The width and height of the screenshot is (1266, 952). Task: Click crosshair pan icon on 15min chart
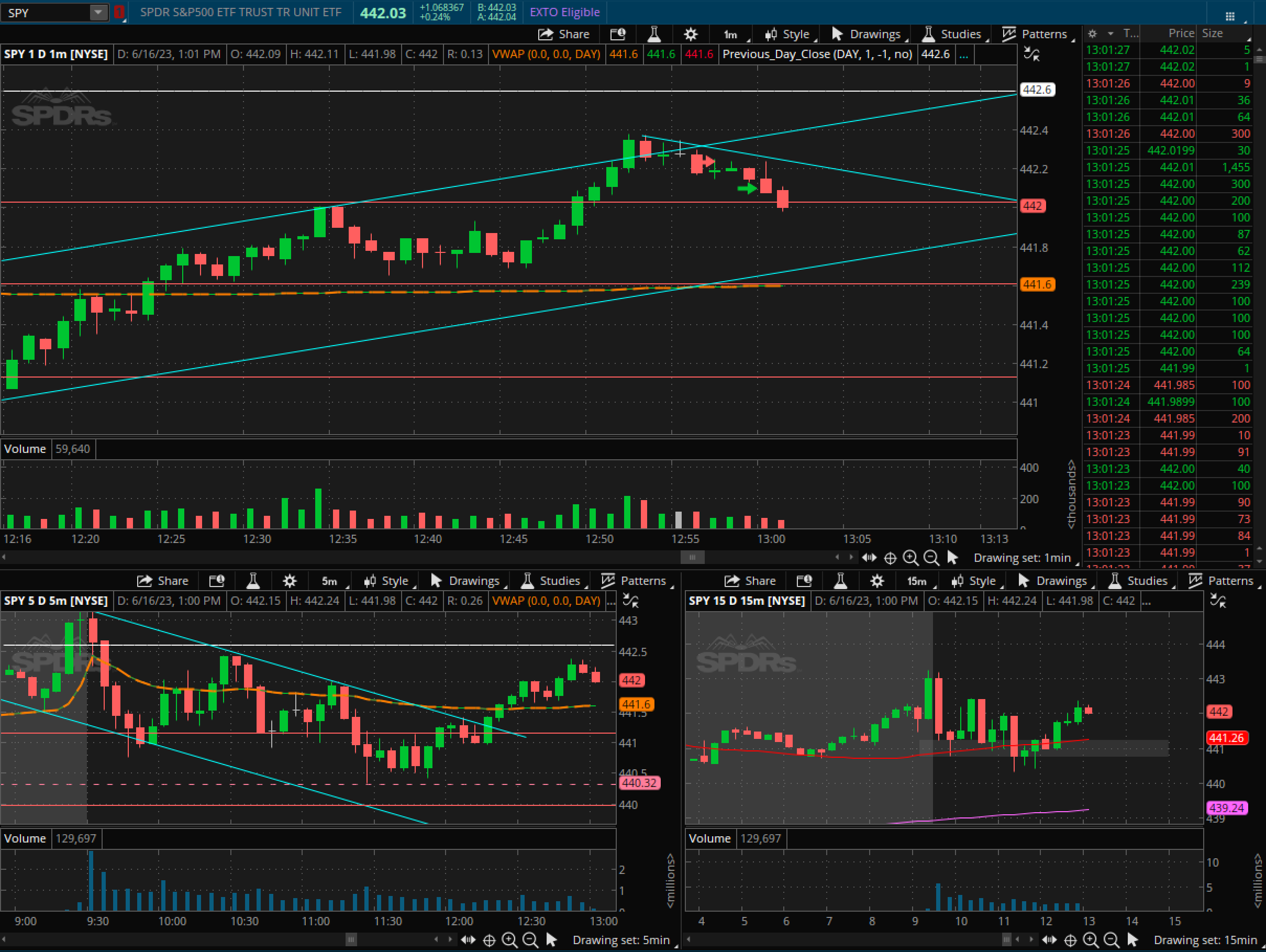tap(1070, 940)
